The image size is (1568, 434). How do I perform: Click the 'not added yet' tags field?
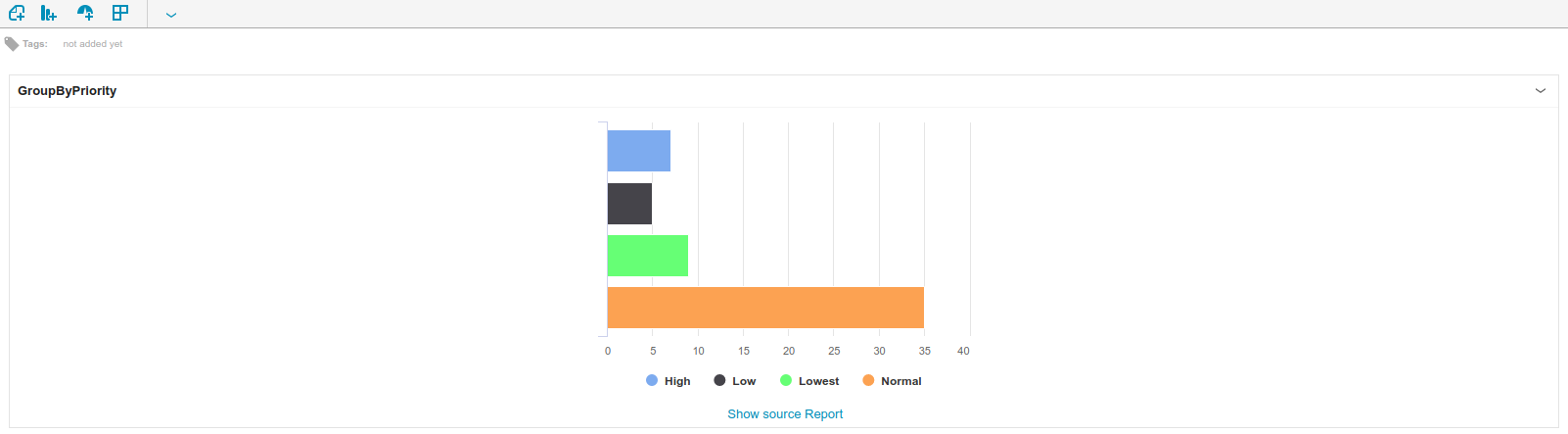coord(93,44)
